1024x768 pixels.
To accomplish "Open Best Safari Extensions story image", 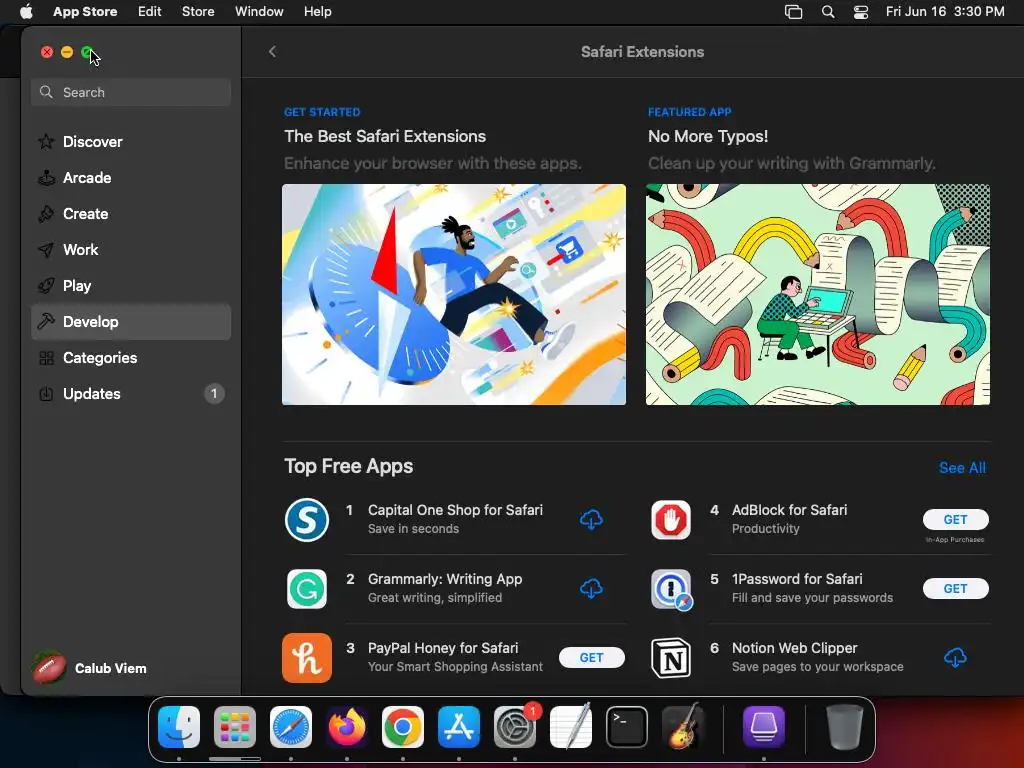I will tap(454, 295).
